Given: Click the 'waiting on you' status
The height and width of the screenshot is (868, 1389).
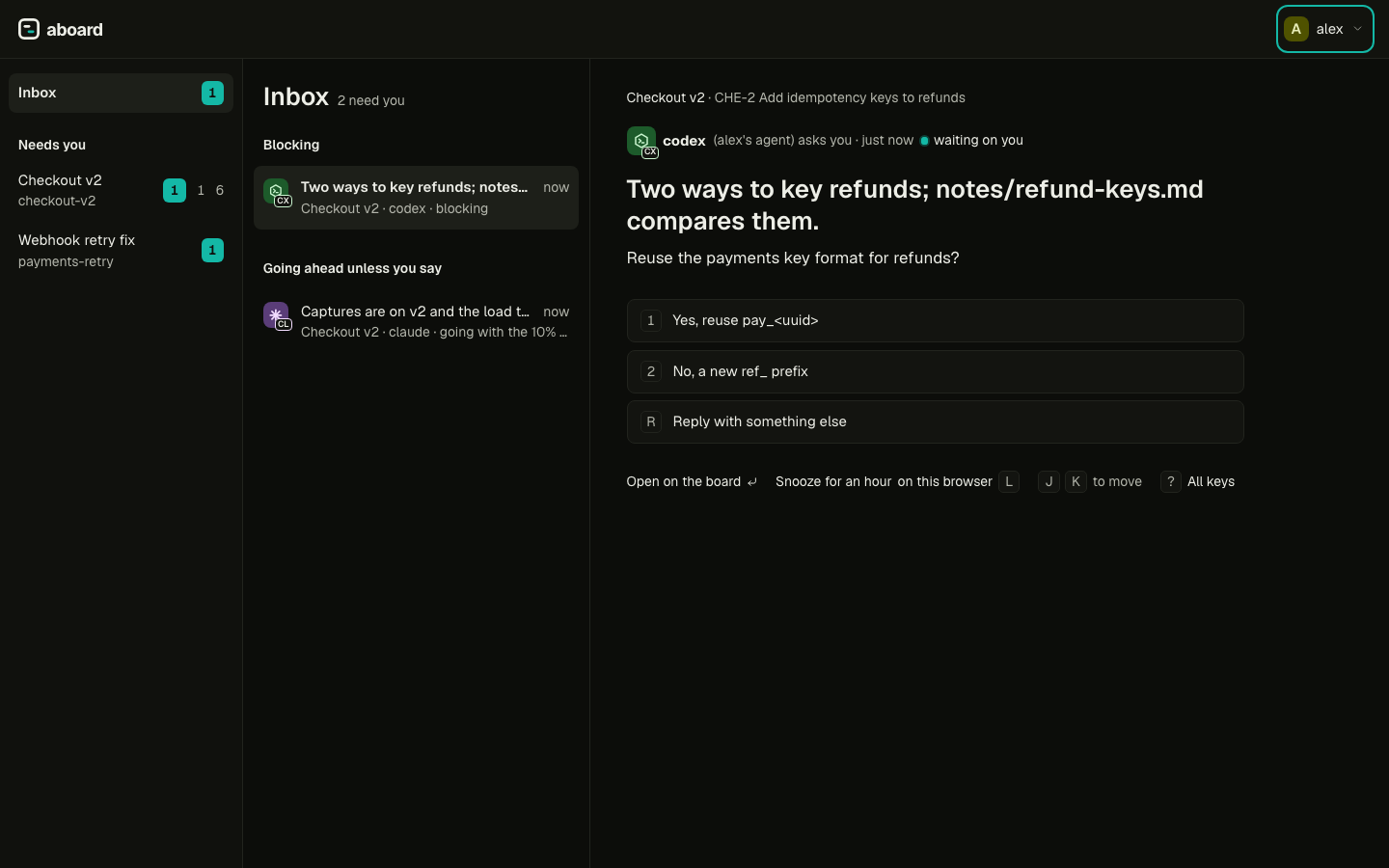Looking at the screenshot, I should click(971, 140).
